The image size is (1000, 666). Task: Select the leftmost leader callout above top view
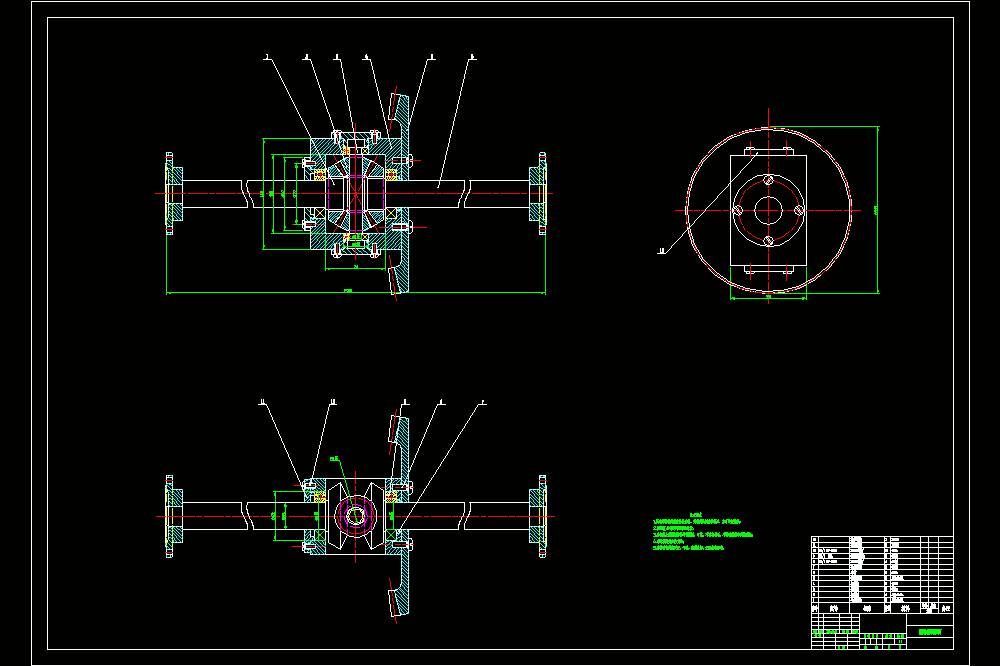click(267, 57)
